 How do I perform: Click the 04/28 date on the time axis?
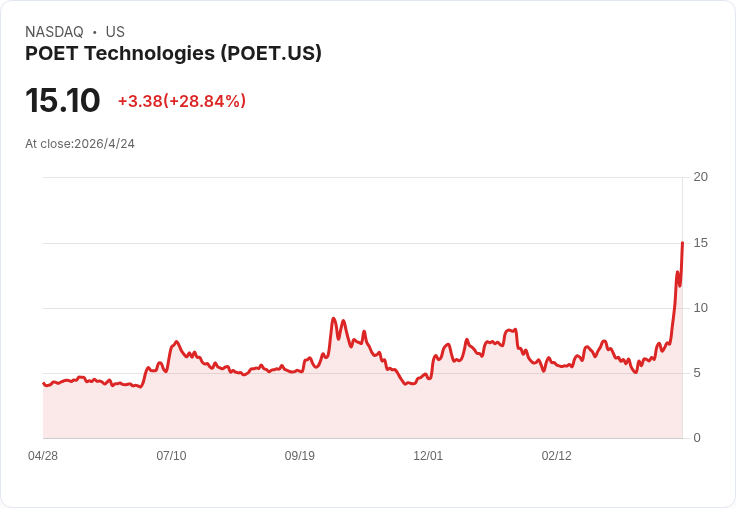43,456
